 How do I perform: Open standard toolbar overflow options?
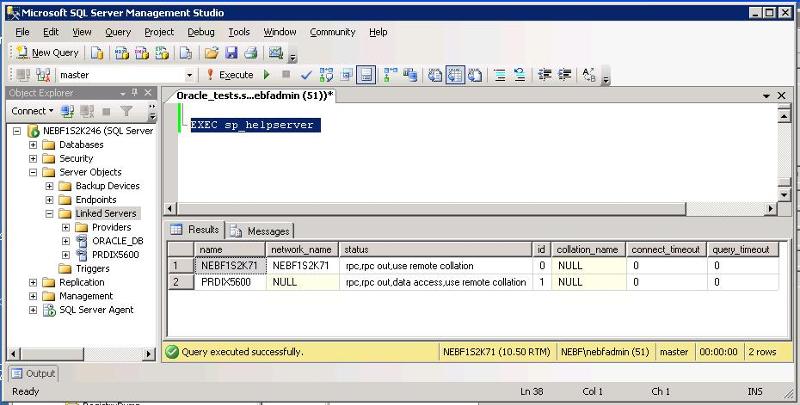tap(293, 54)
